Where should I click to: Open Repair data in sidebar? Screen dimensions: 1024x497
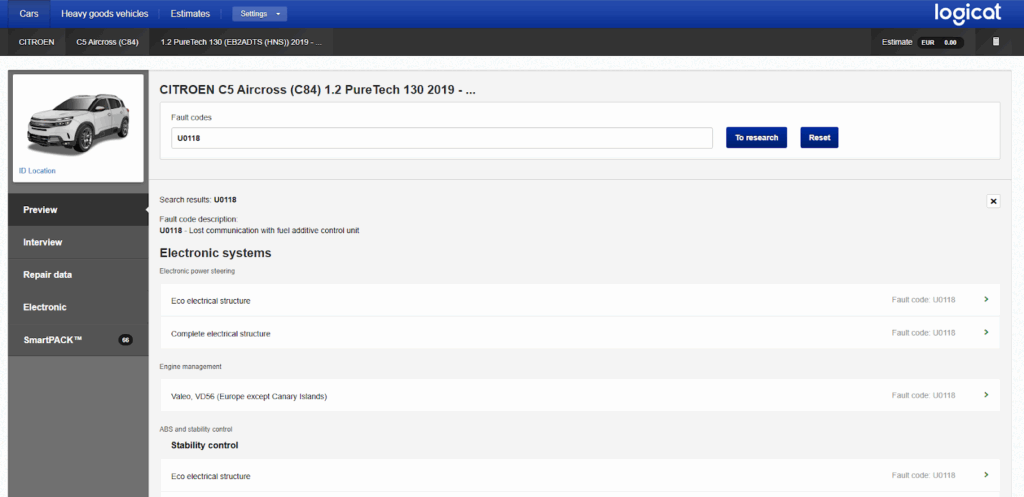click(x=48, y=274)
